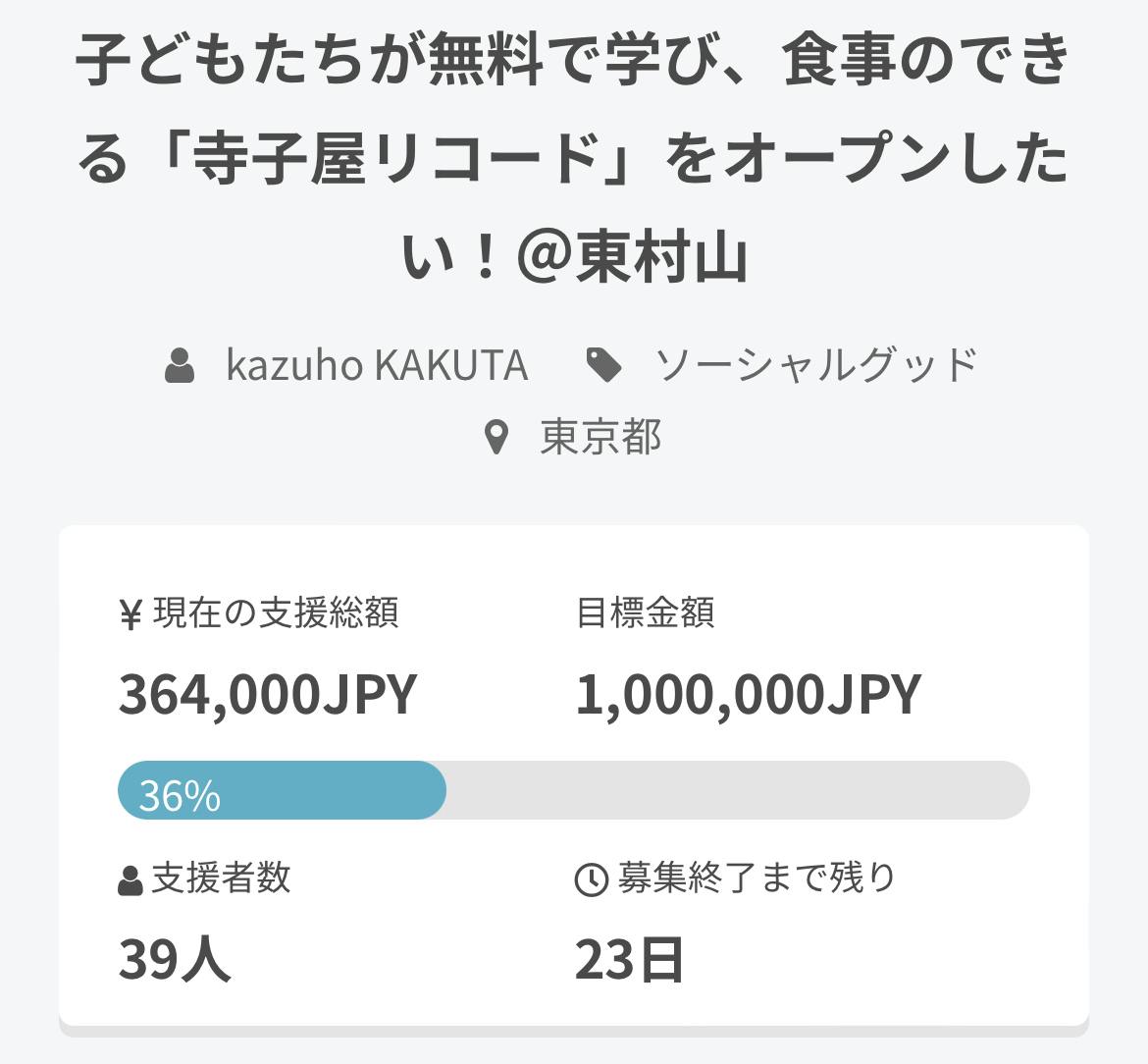
Task: Click the 364,000JPY current funding amount
Action: [x=268, y=694]
